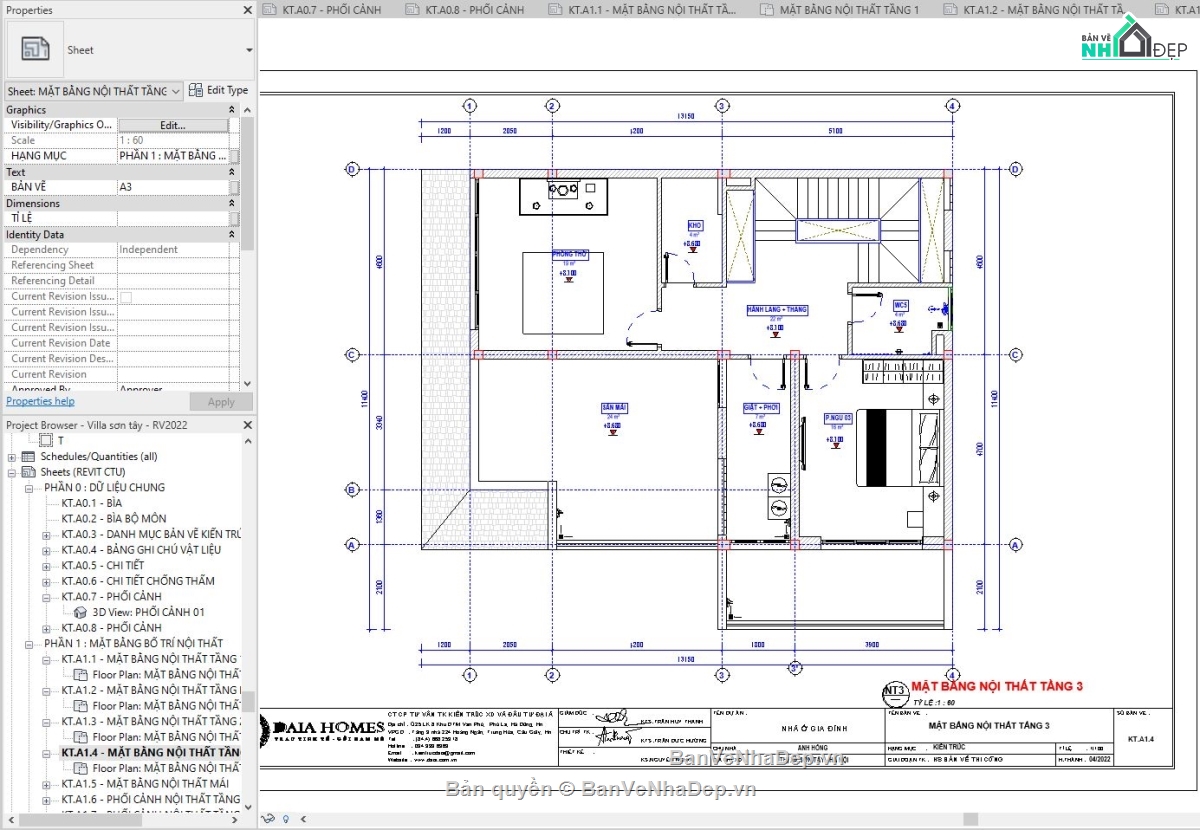The width and height of the screenshot is (1200, 830).
Task: Collapse the Text properties group
Action: tap(234, 172)
